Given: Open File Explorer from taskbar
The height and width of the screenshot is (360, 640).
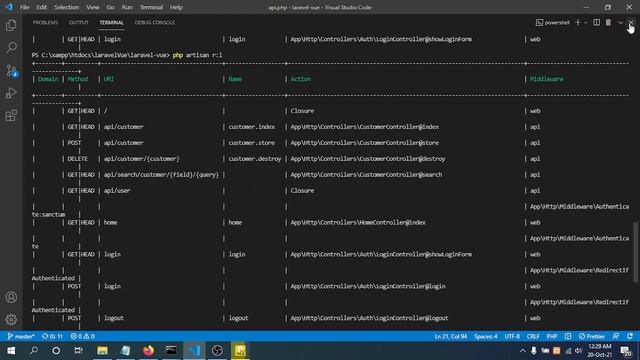Looking at the screenshot, I should (102, 351).
